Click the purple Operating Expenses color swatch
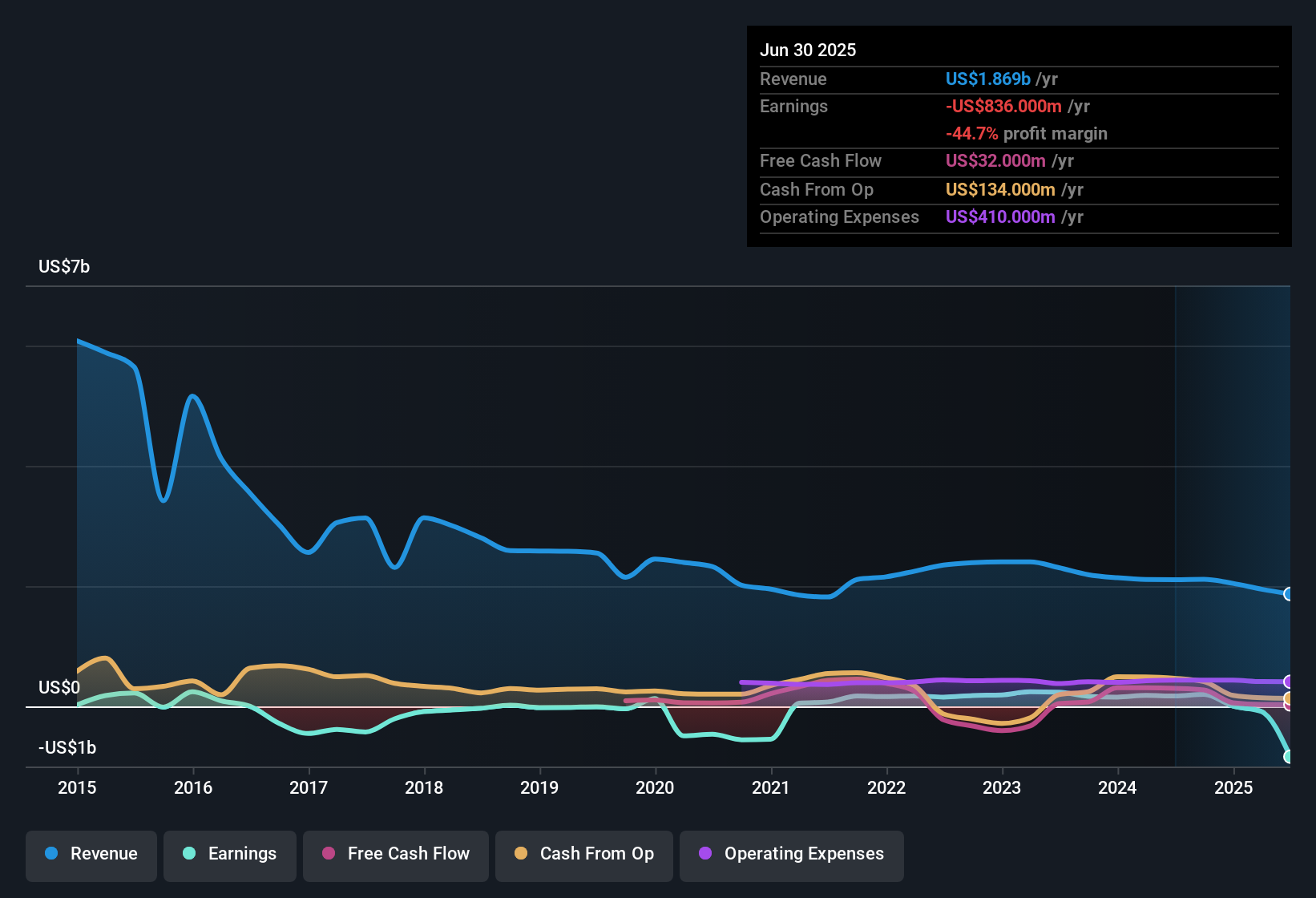This screenshot has height=898, width=1316. pos(705,854)
